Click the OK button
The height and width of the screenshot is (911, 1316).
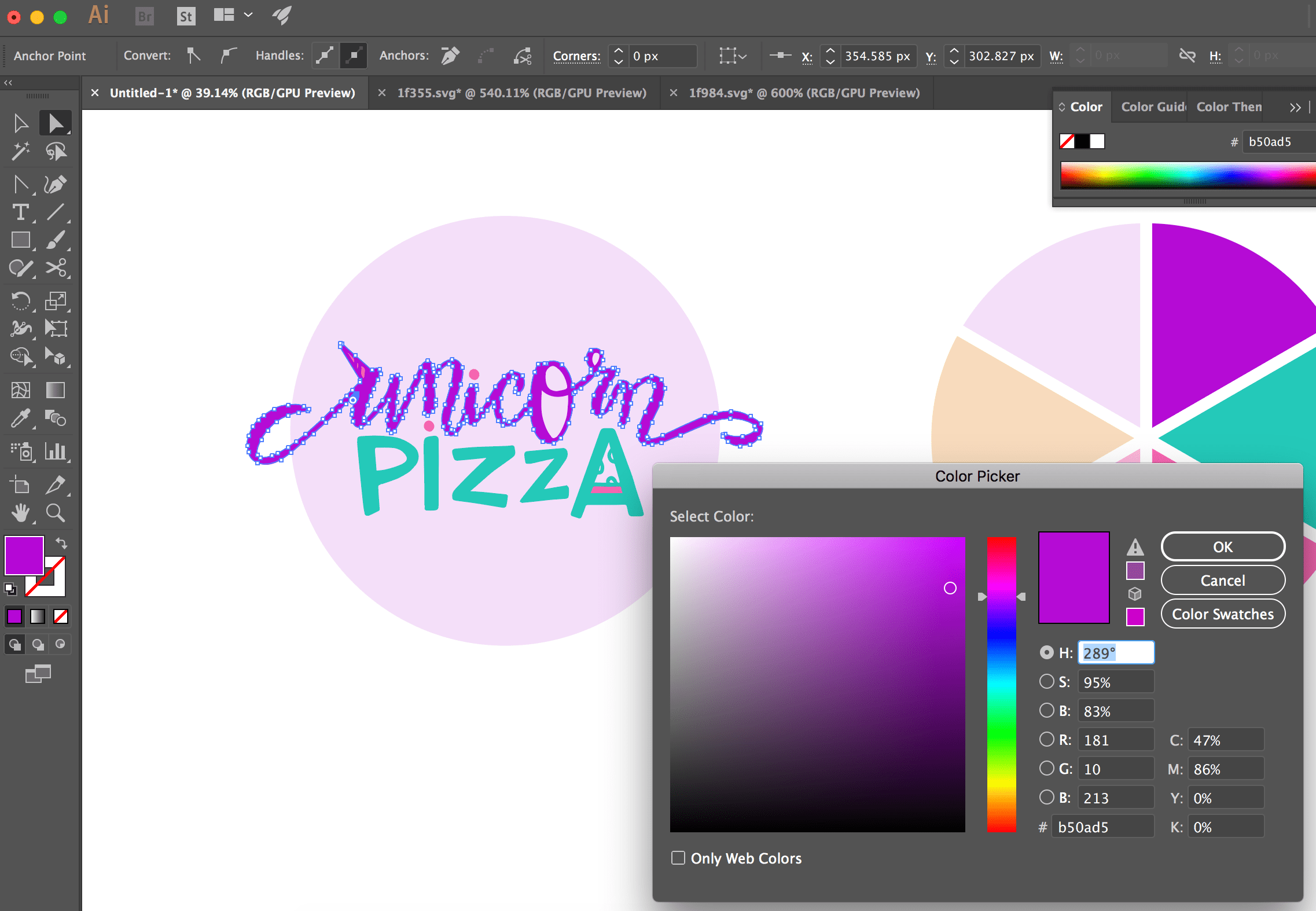(1222, 547)
